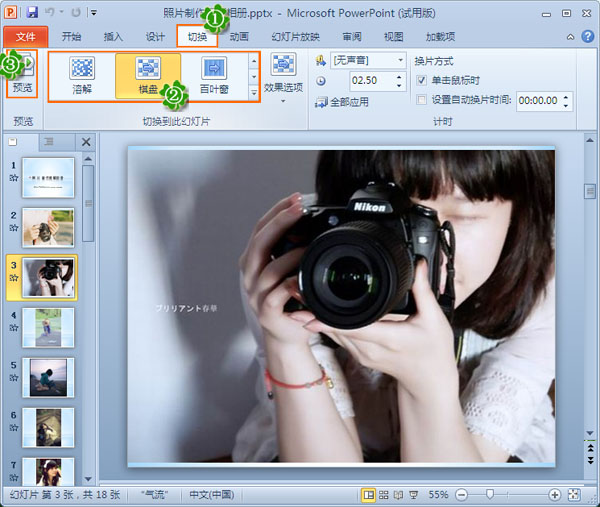600x507 pixels.
Task: Open the 文件 tab
Action: 26,37
